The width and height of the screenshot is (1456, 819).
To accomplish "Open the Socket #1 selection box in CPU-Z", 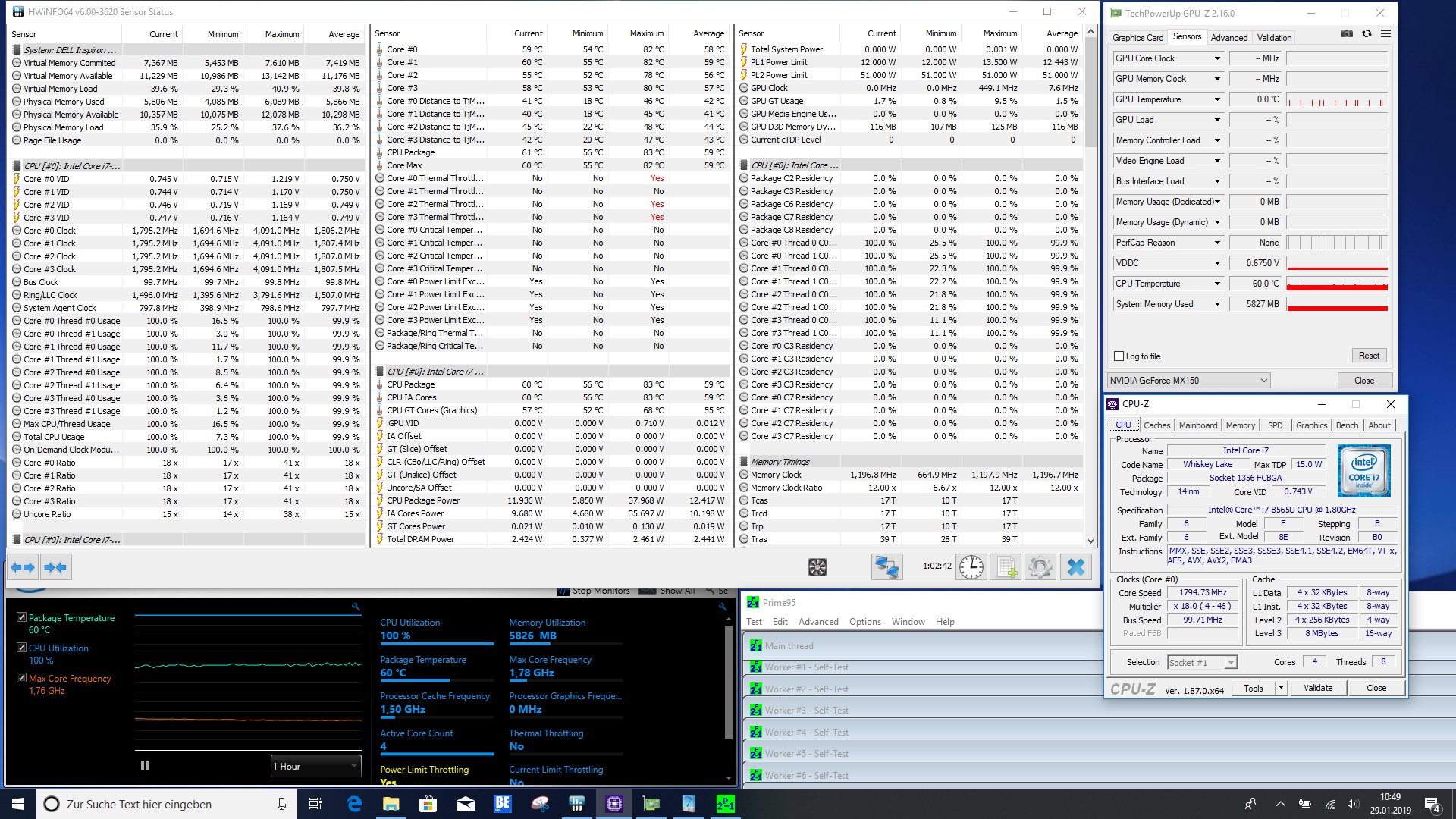I will [x=1202, y=662].
